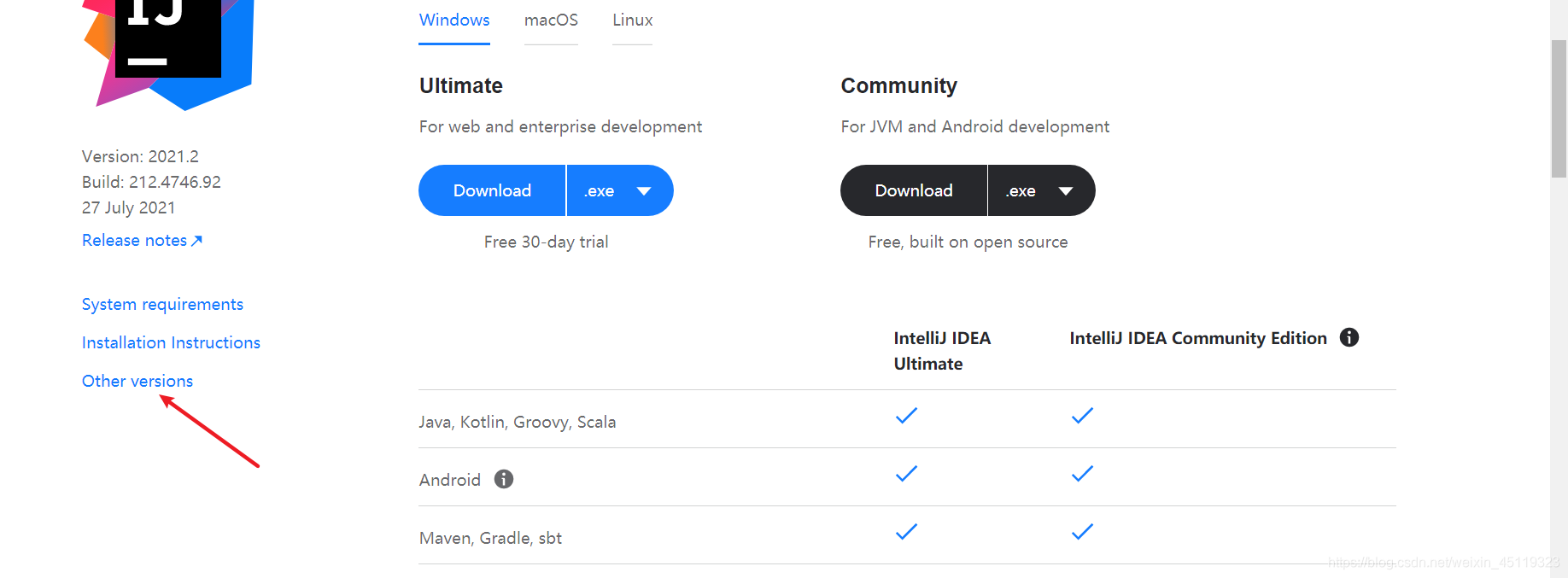
Task: Open Release notes external link arrow
Action: 197,241
